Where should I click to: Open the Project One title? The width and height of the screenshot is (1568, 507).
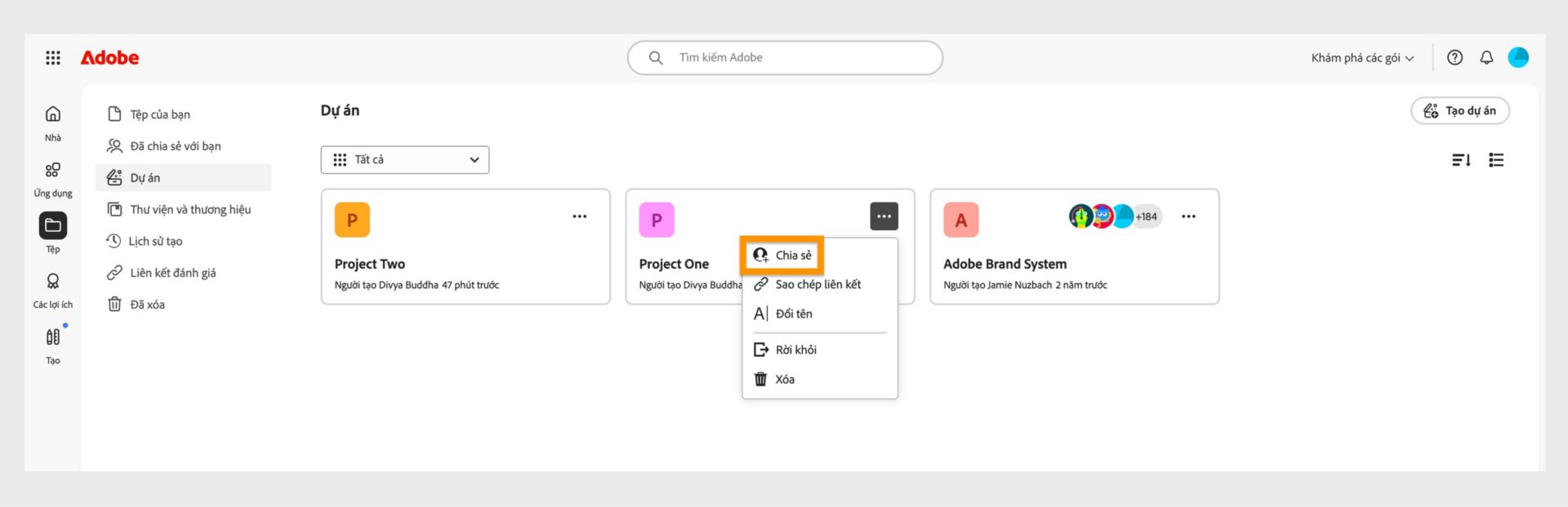(674, 265)
